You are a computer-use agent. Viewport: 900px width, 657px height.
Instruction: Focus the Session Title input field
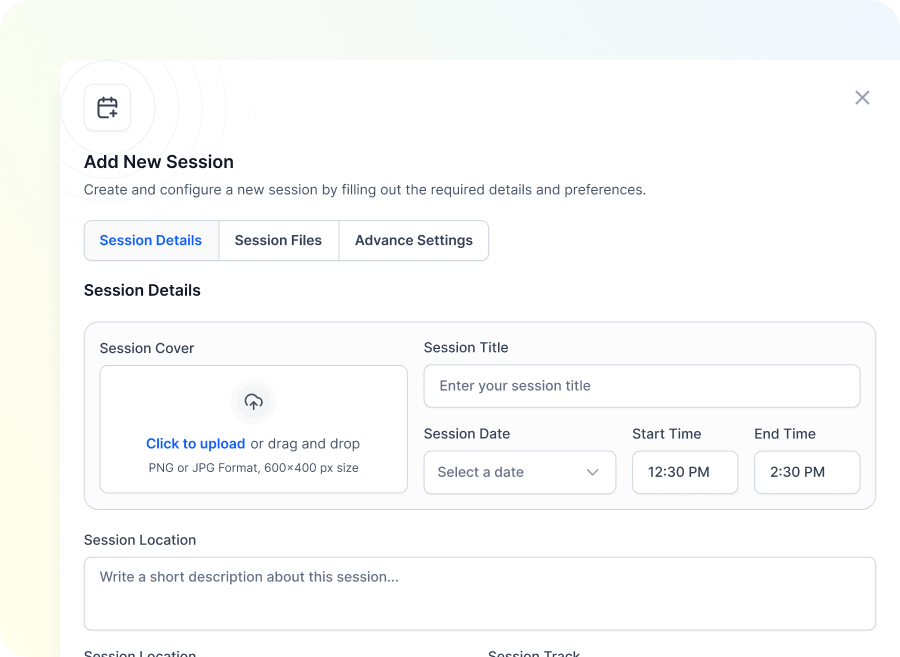point(642,386)
